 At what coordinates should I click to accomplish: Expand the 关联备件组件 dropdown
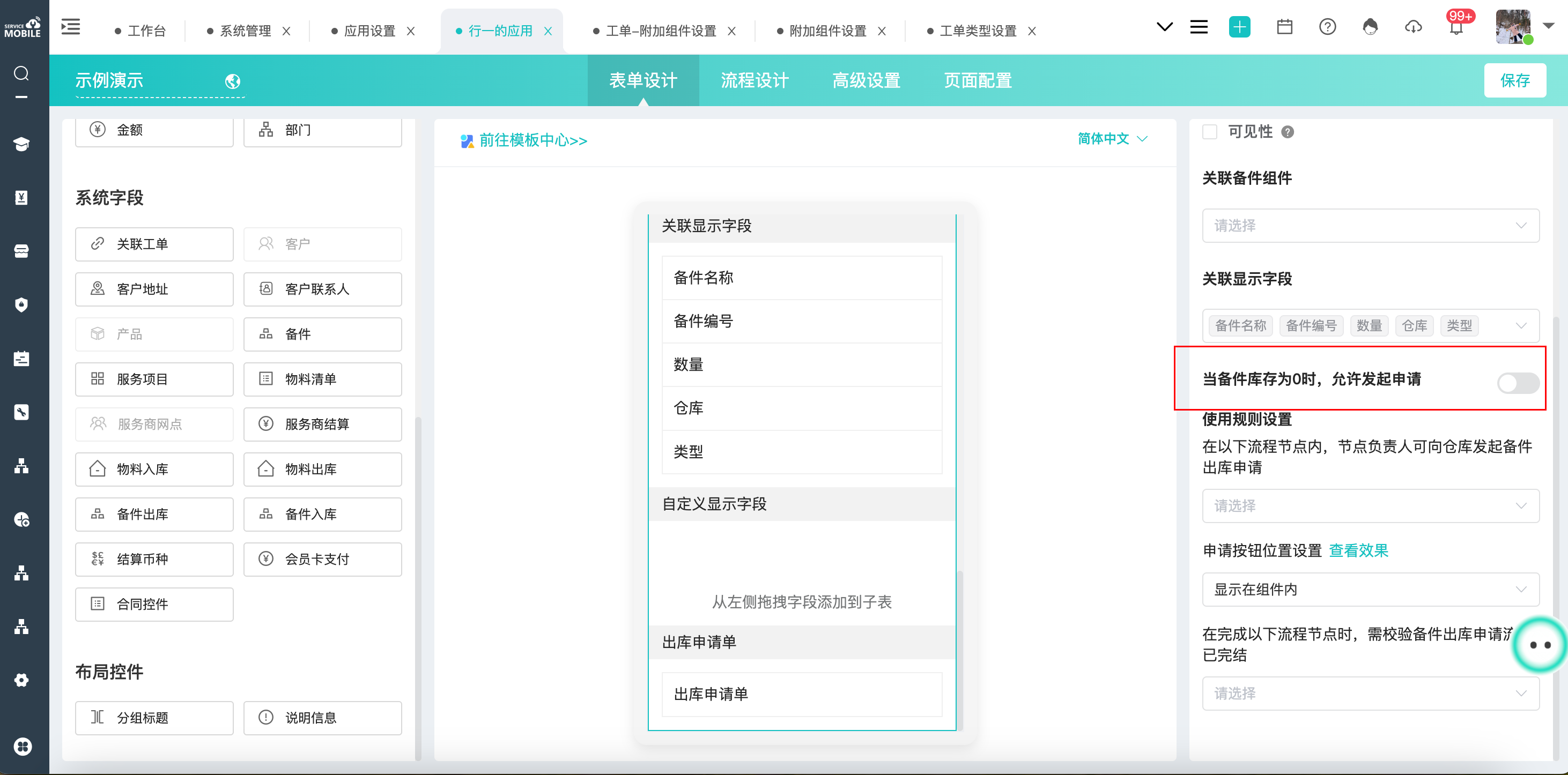[1370, 226]
